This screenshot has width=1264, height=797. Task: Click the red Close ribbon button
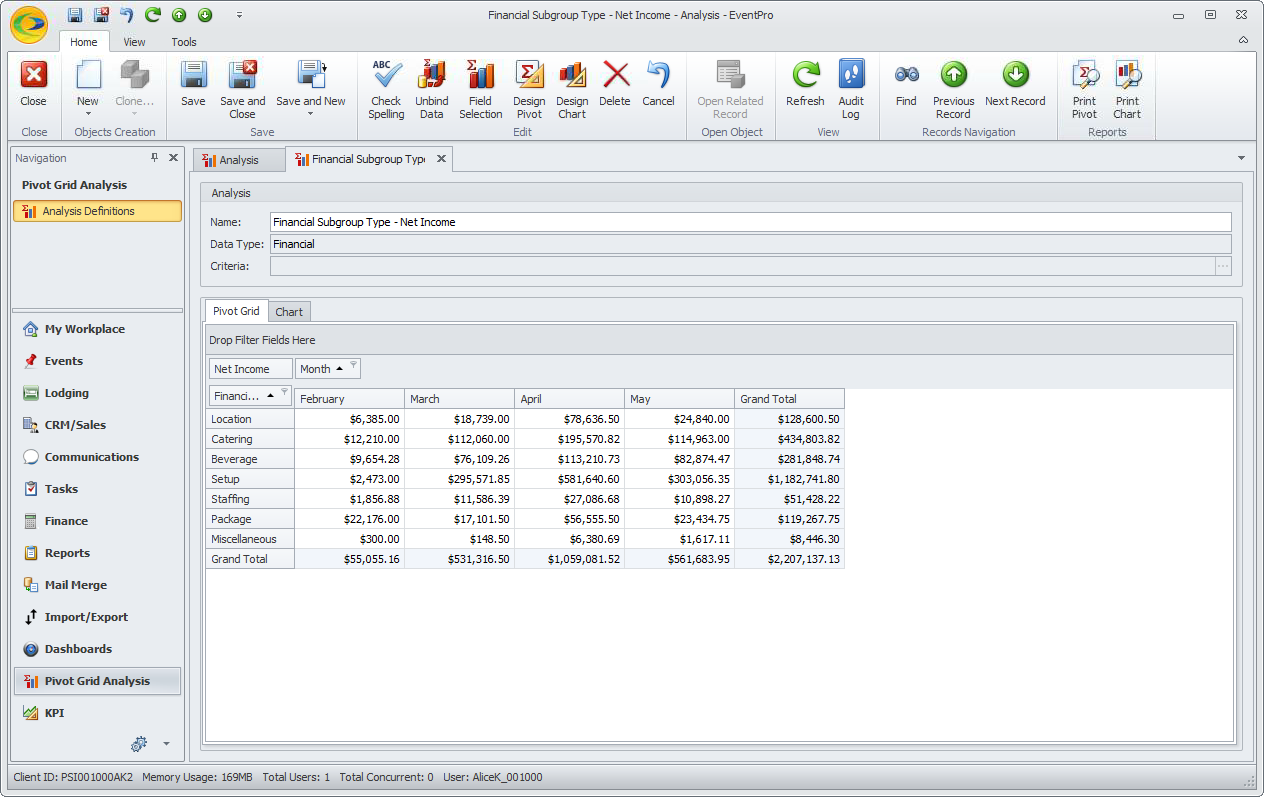[34, 83]
